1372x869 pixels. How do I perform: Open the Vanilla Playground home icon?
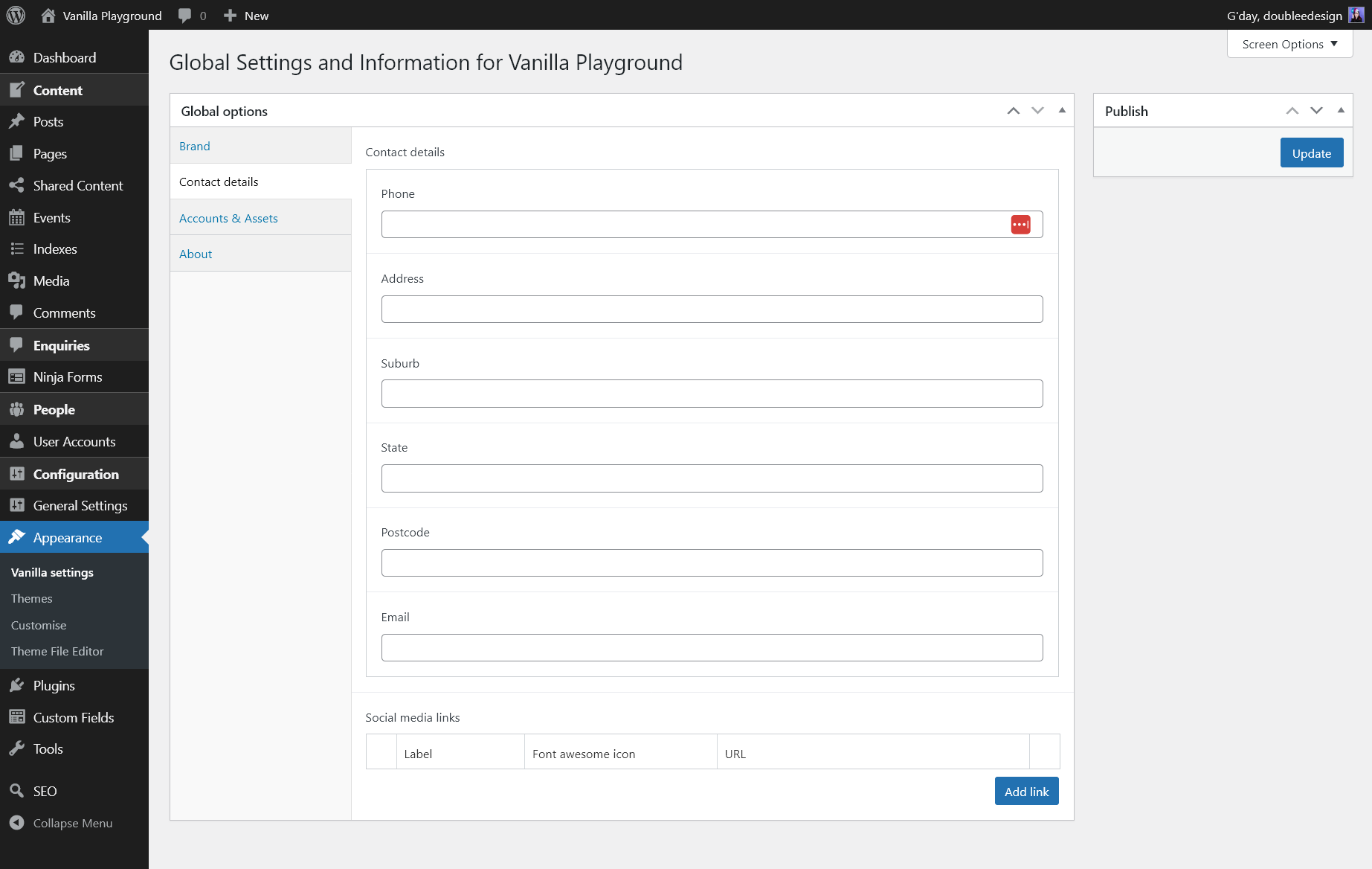pyautogui.click(x=48, y=16)
